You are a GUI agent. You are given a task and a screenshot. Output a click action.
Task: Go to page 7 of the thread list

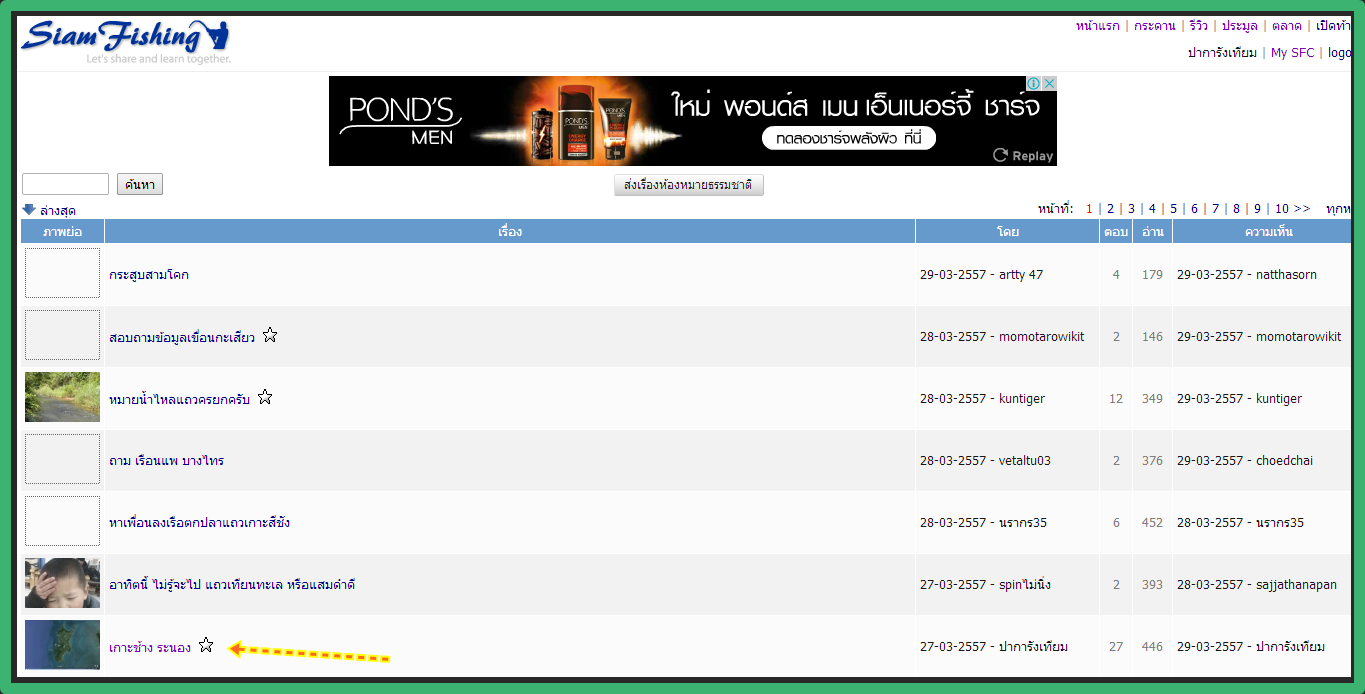tap(1215, 209)
